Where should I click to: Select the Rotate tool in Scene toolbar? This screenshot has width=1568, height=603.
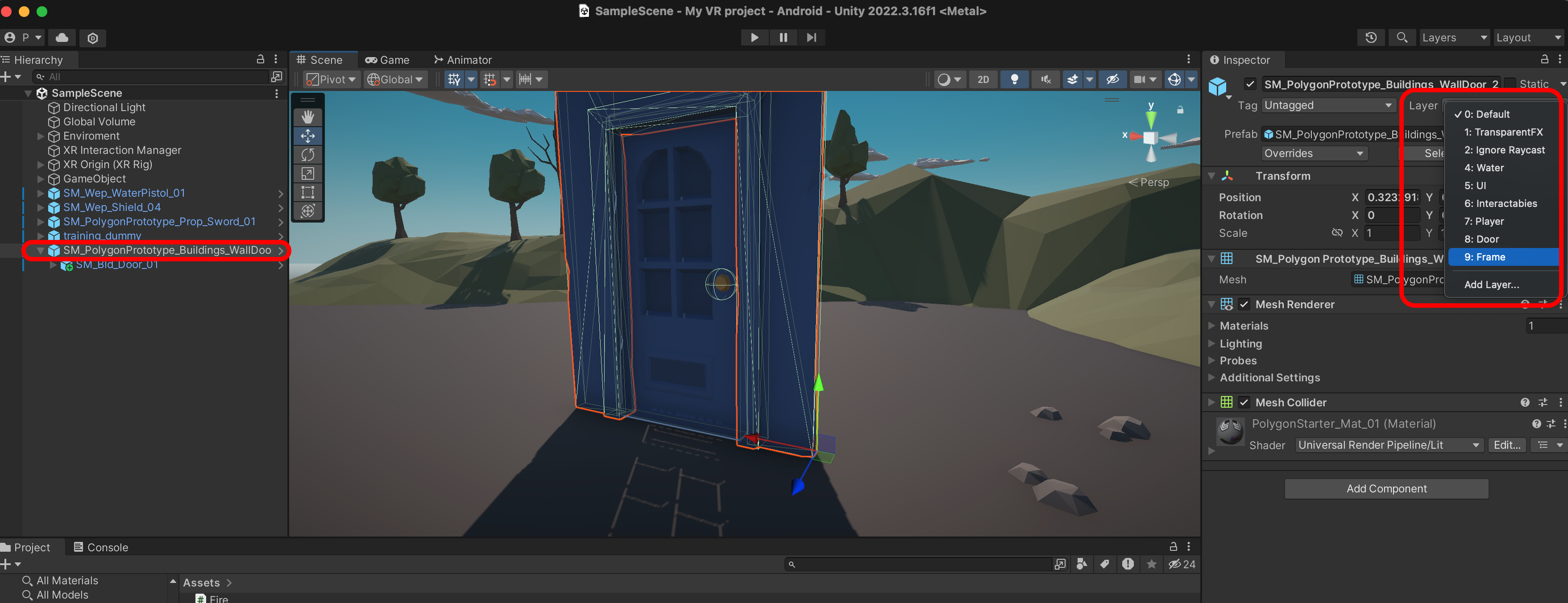(x=307, y=155)
